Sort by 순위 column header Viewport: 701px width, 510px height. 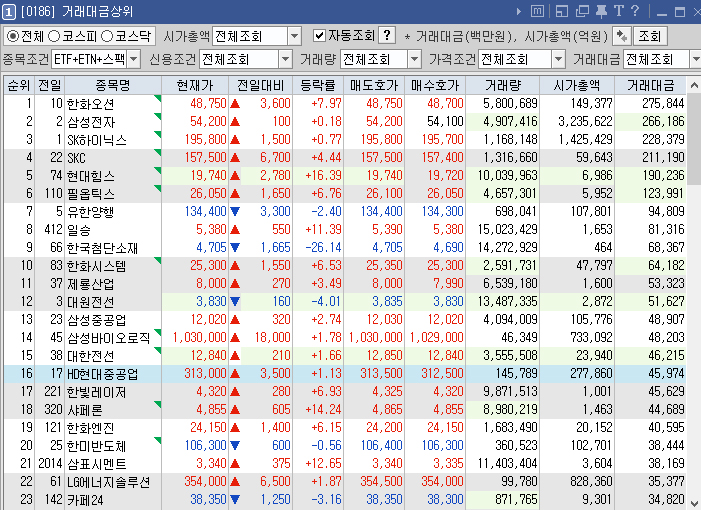[19, 85]
